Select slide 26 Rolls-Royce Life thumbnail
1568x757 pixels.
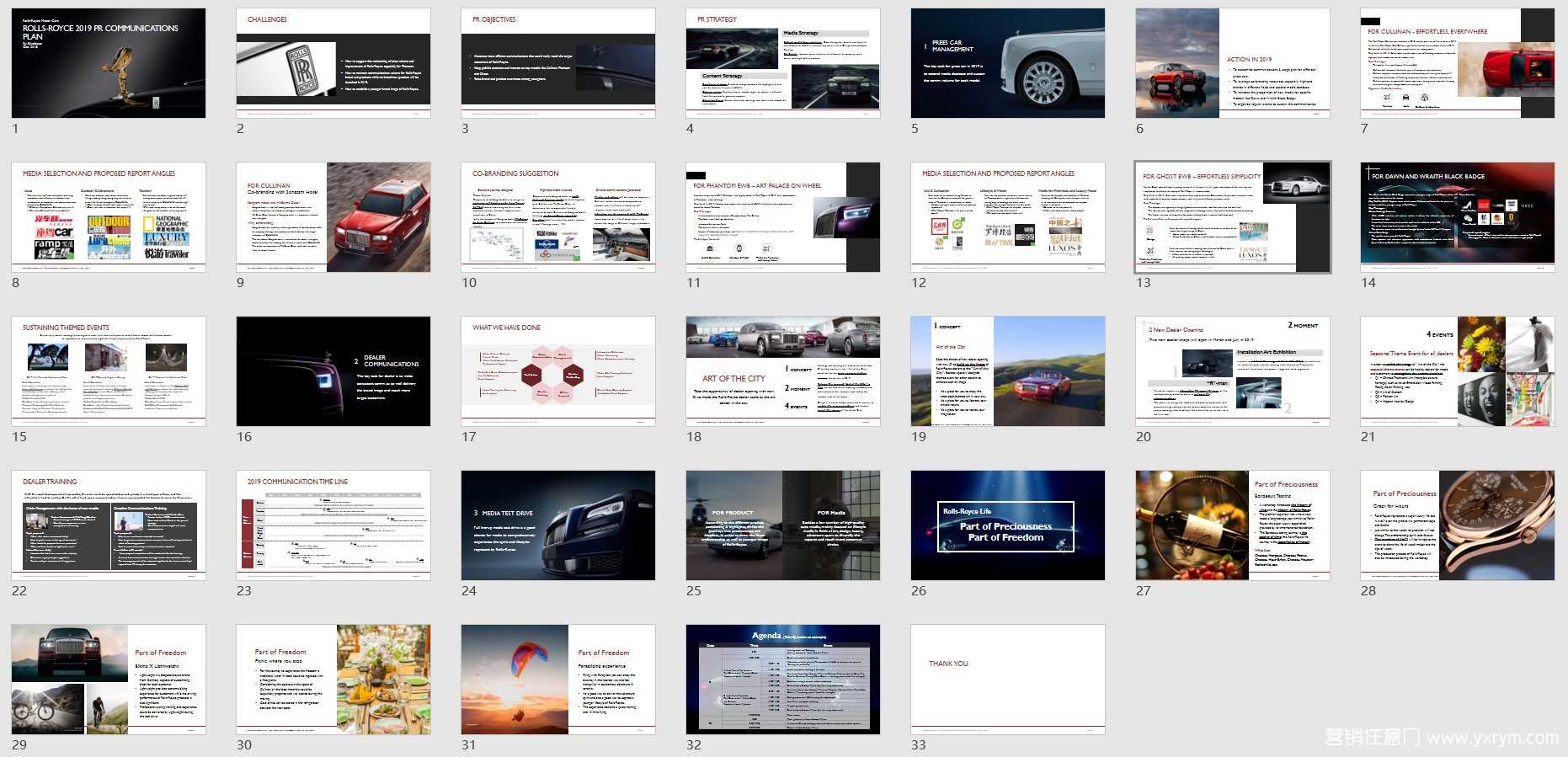[x=1008, y=525]
